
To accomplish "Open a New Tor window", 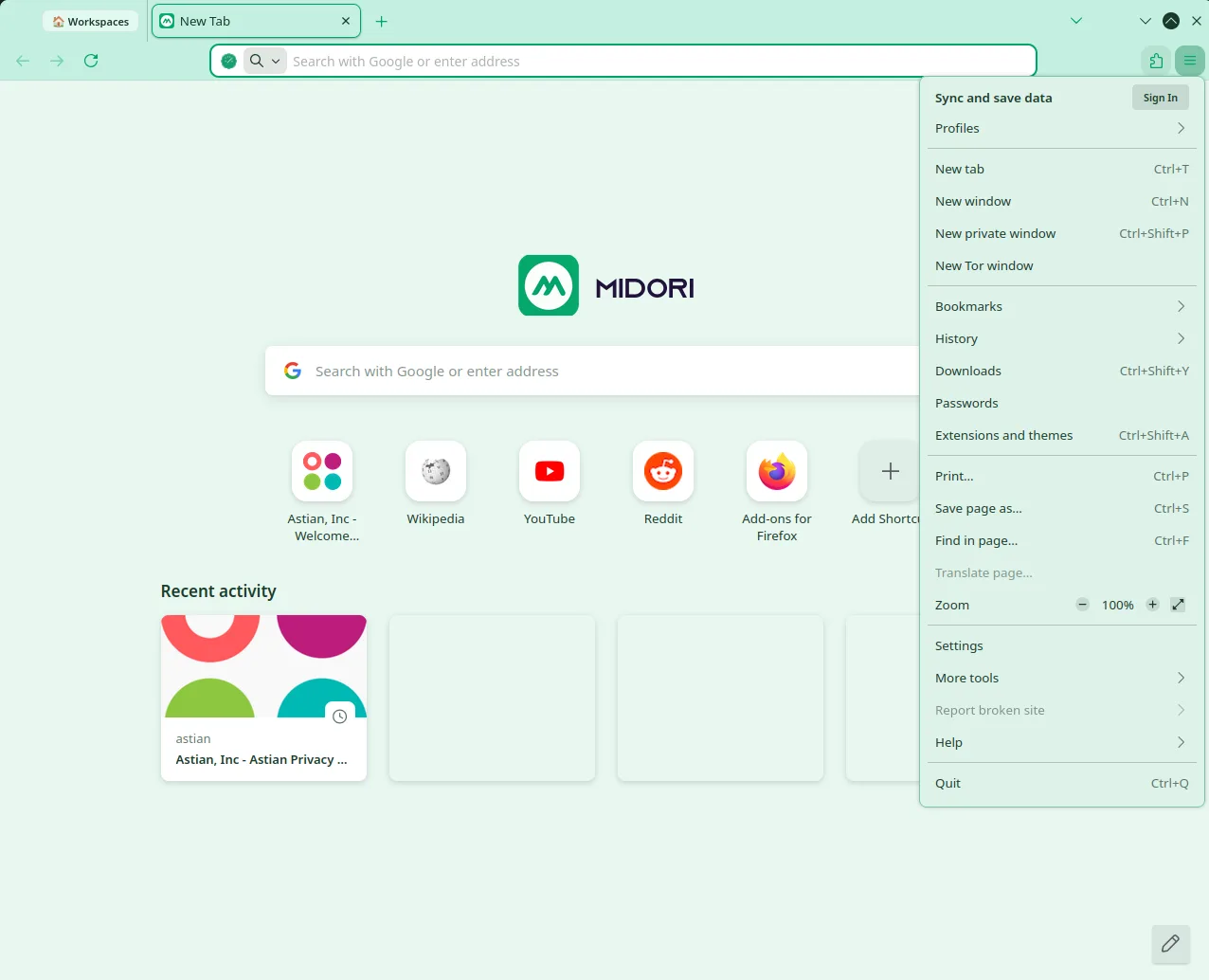I will point(1061,265).
